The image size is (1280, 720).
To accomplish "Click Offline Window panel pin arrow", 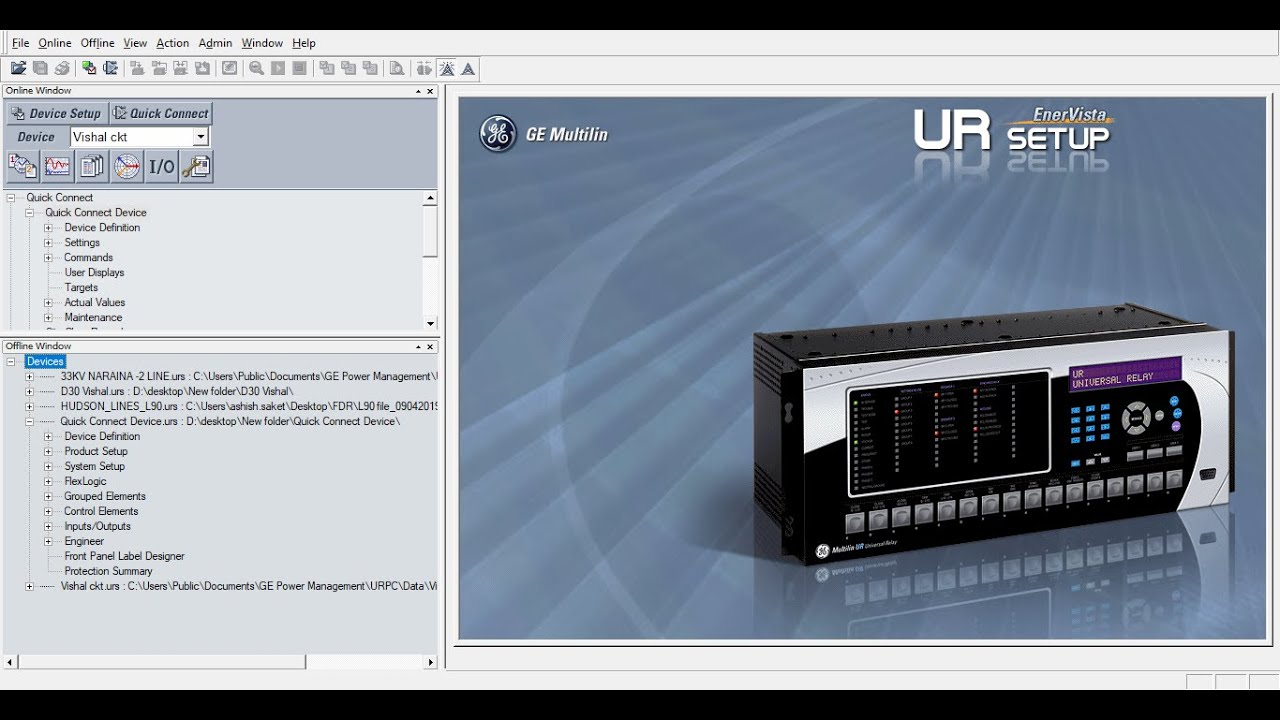I will point(419,347).
